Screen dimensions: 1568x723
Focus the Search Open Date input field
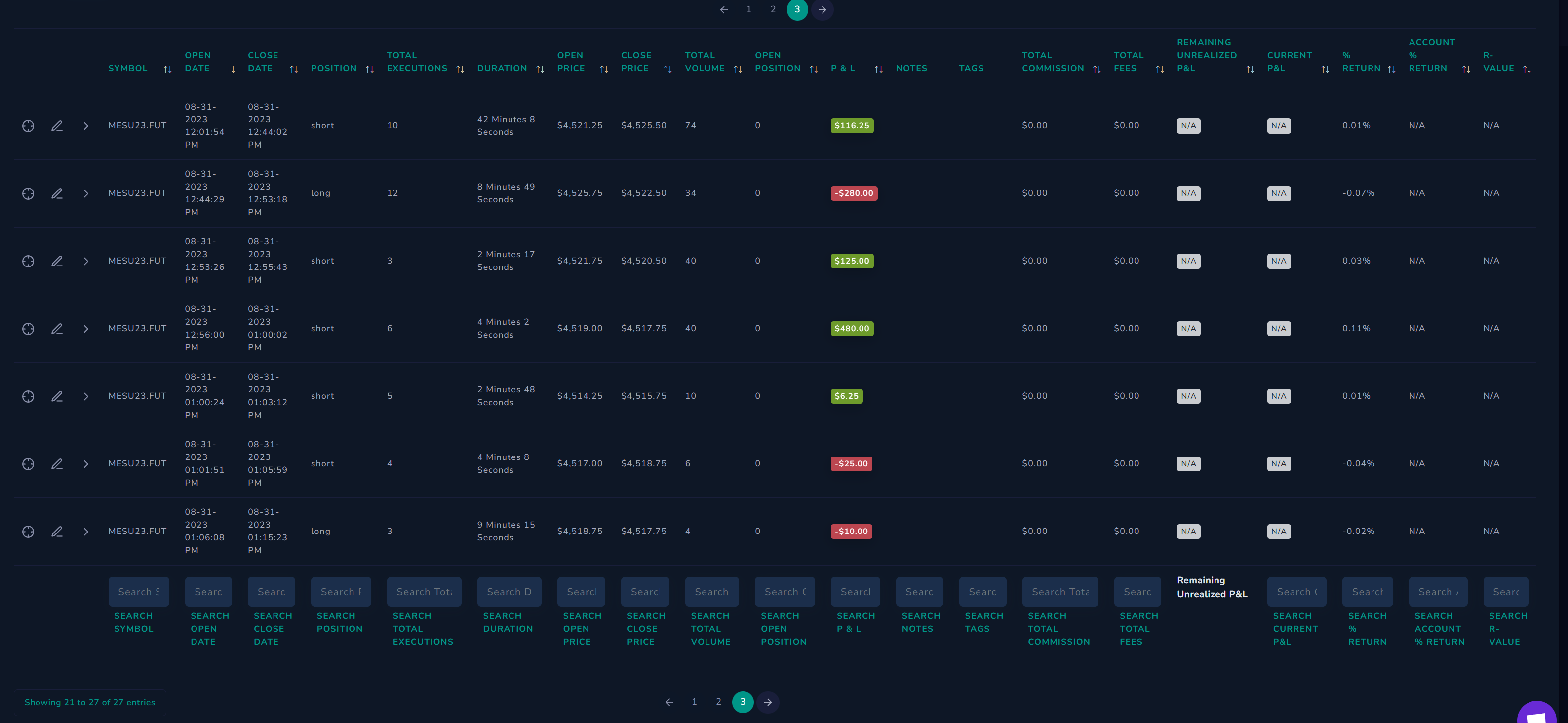(x=208, y=592)
